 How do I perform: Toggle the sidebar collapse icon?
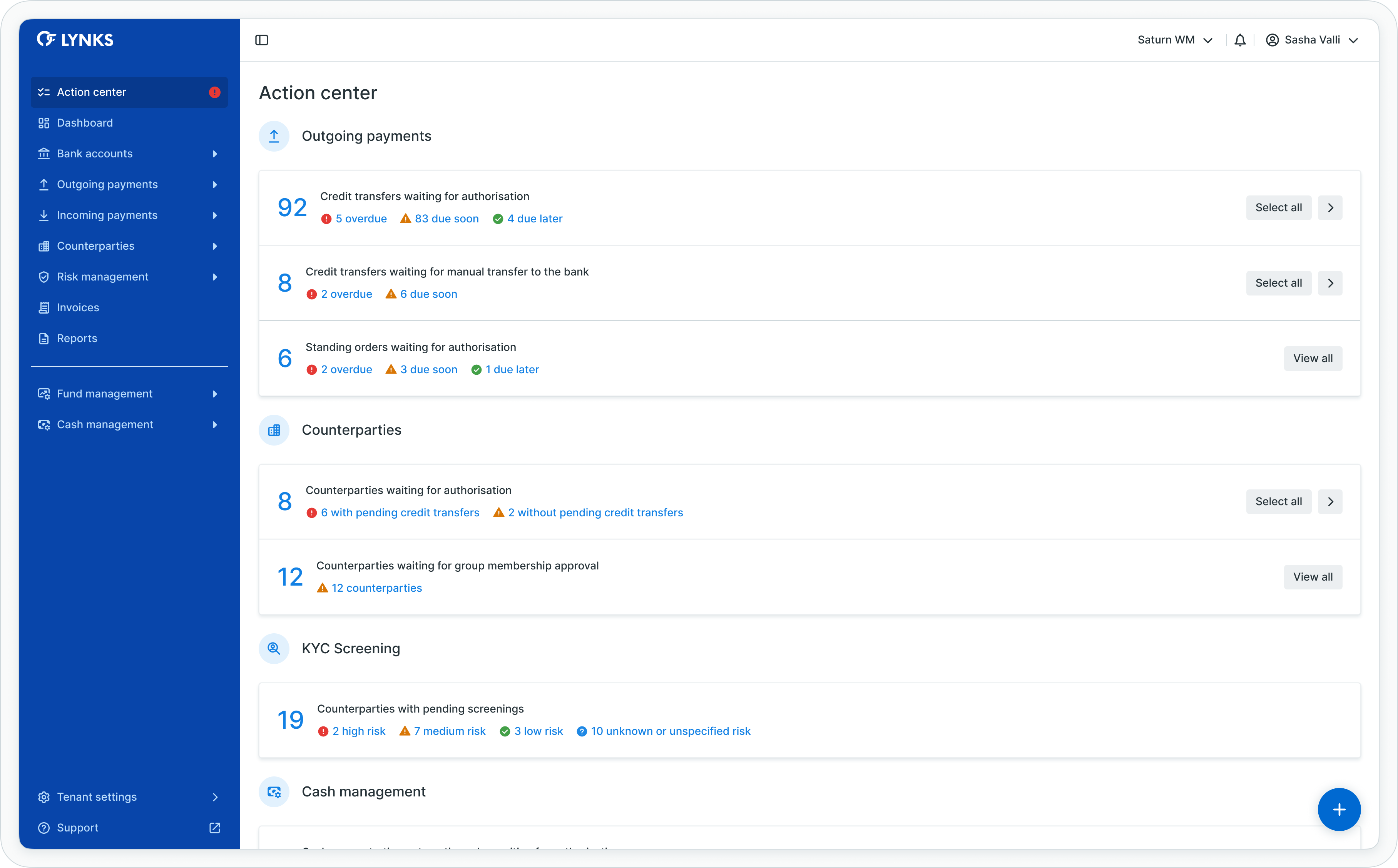click(262, 40)
